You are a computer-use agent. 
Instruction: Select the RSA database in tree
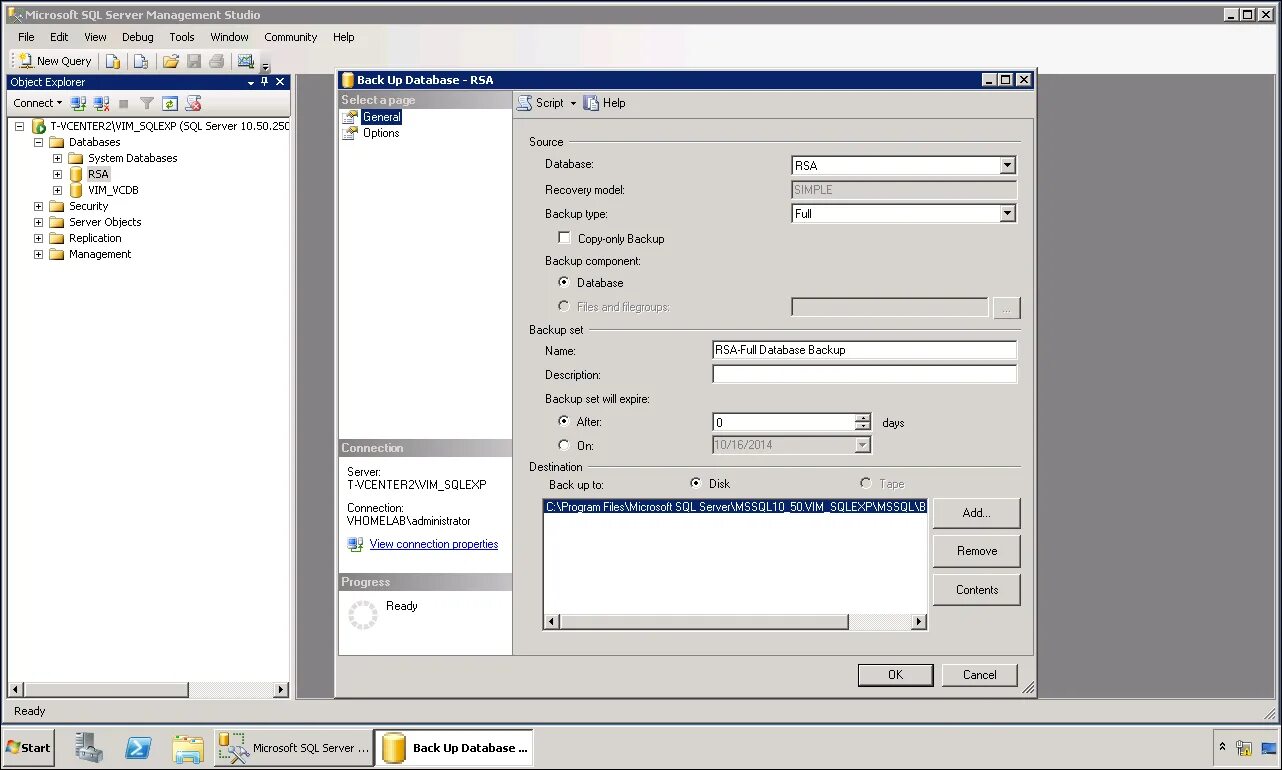point(98,174)
